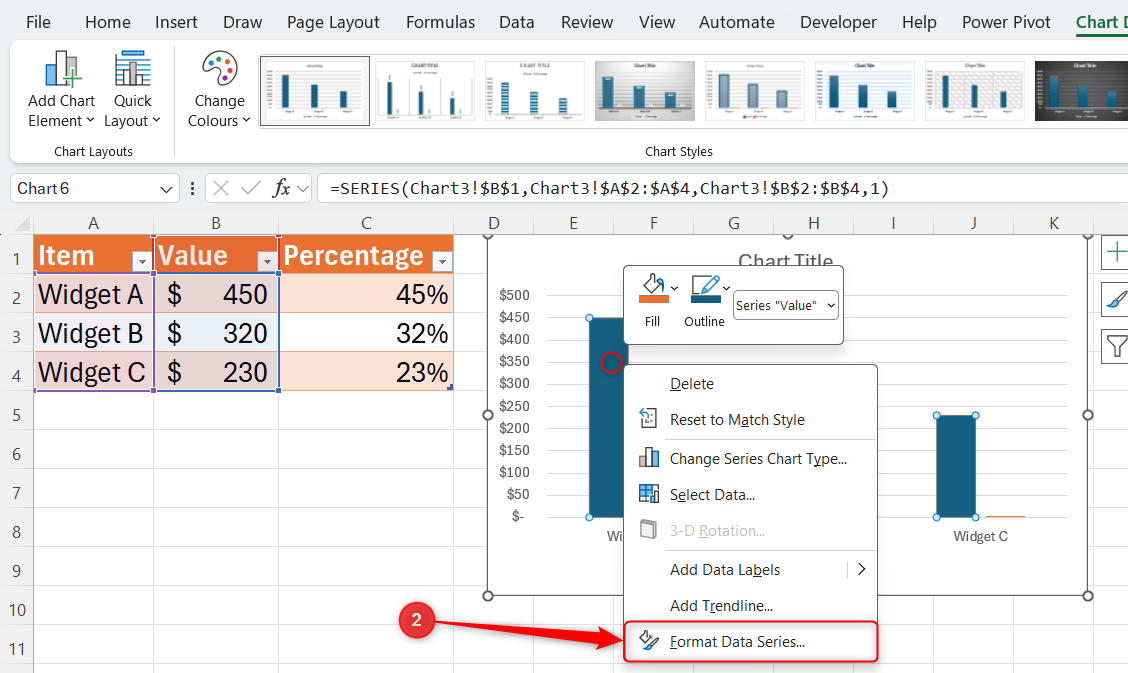
Task: Choose Format Data Series option
Action: coord(750,641)
